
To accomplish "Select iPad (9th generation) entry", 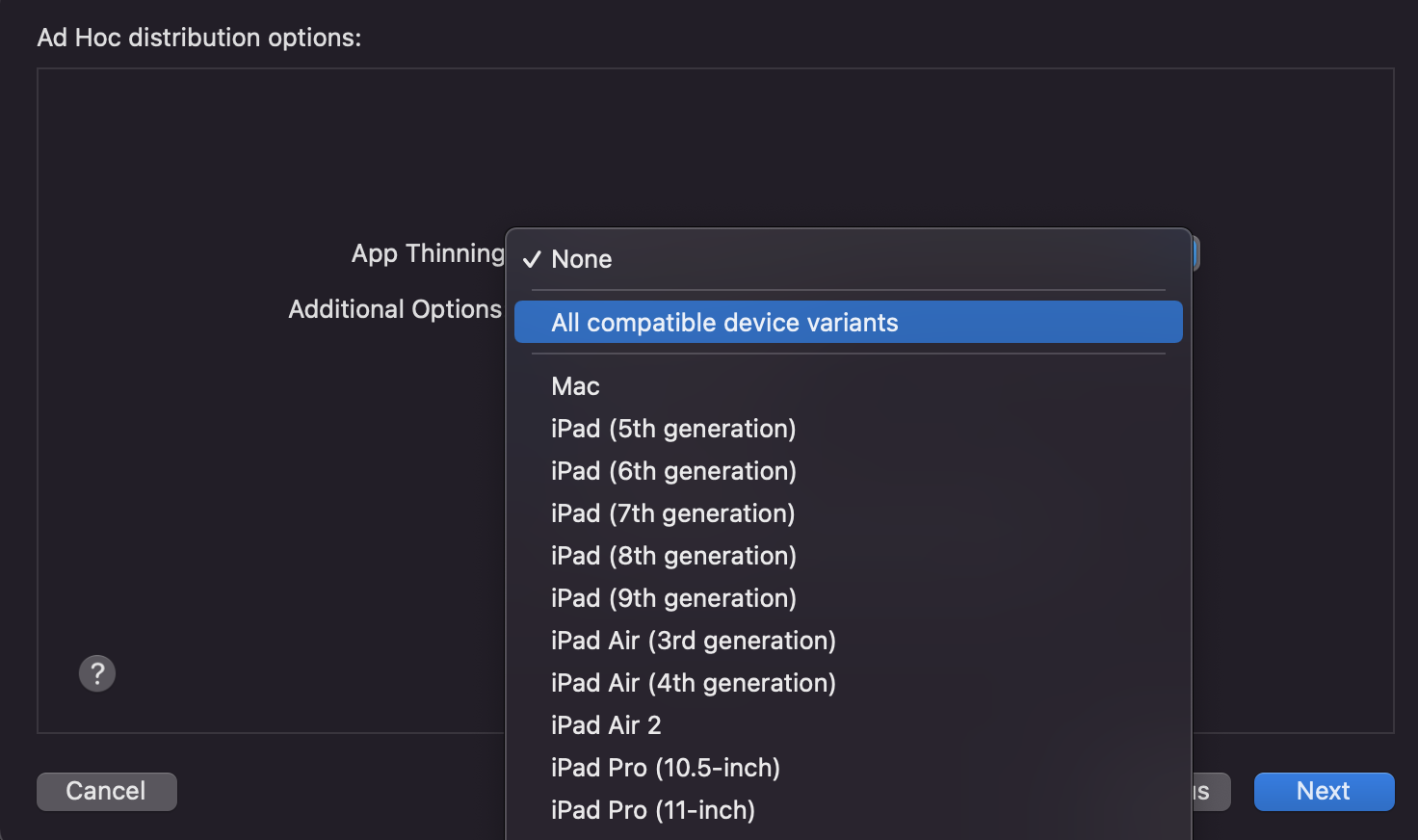I will click(673, 598).
